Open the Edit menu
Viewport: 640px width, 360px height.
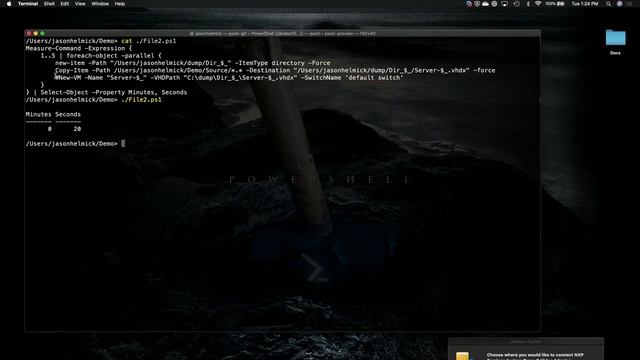64,4
